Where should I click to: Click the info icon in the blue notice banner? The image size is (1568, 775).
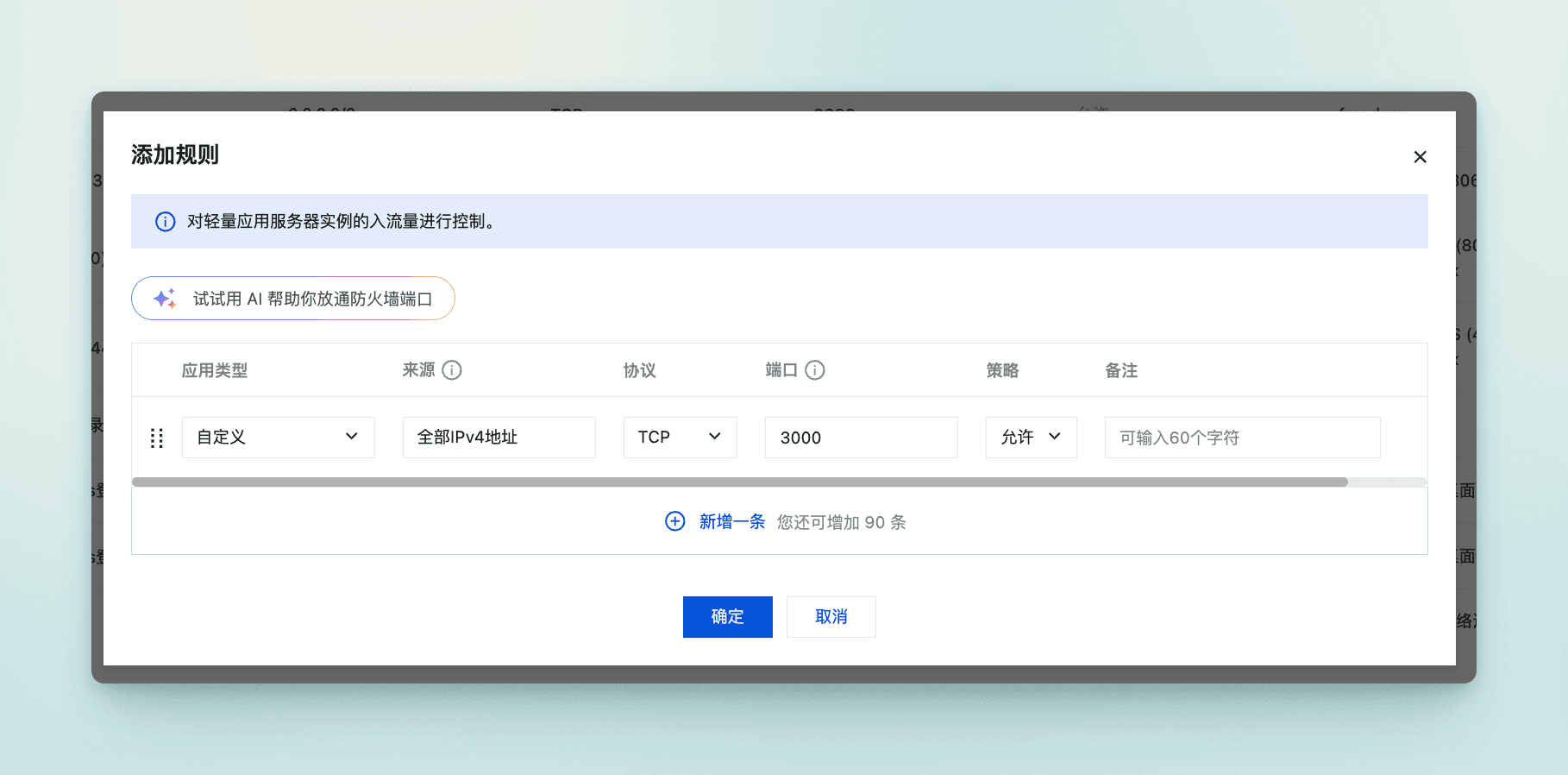pos(165,222)
